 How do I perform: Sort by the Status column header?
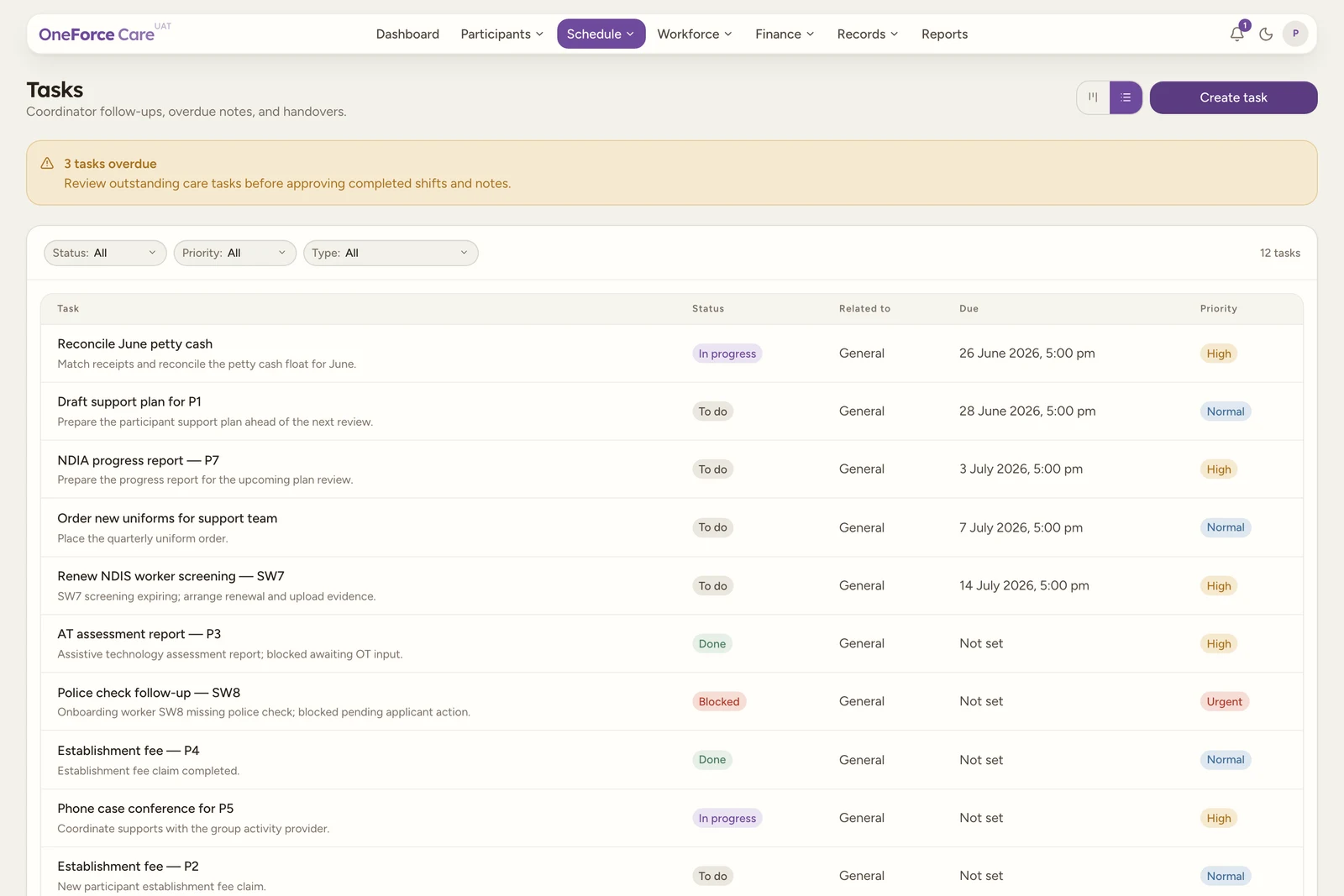pos(708,309)
